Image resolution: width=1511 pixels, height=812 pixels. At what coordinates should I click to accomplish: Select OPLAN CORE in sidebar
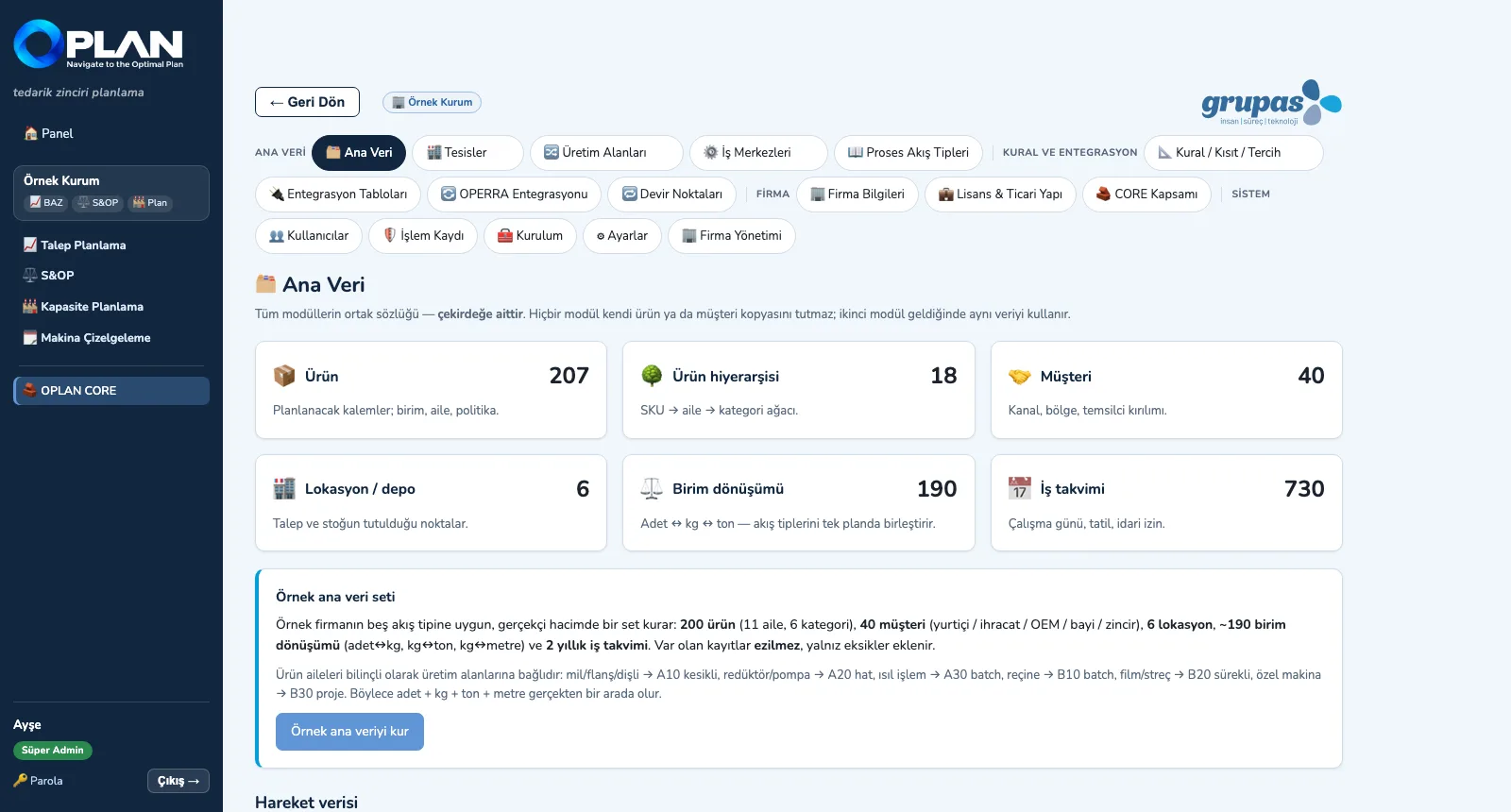pyautogui.click(x=111, y=391)
